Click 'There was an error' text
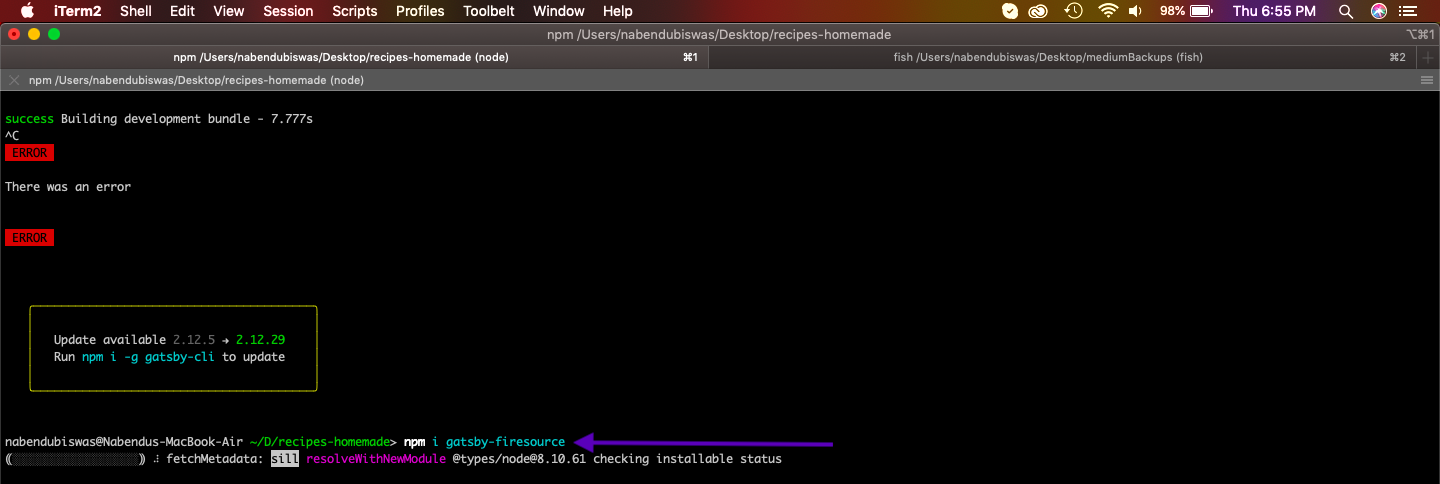This screenshot has width=1440, height=484. tap(68, 187)
